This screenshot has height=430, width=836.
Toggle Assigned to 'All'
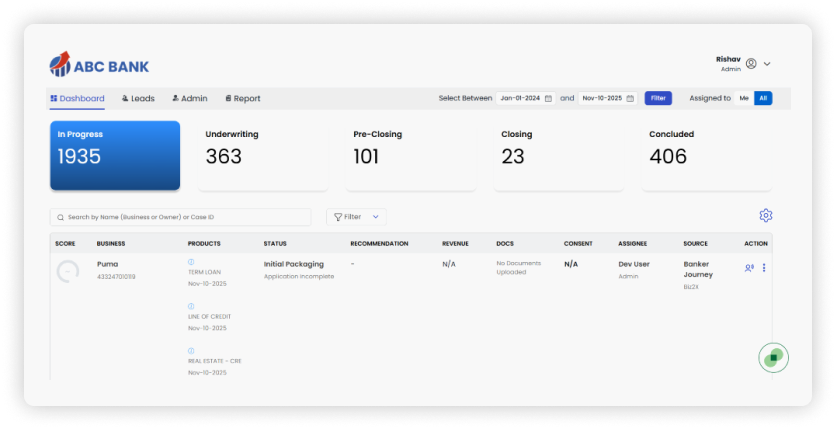[762, 98]
